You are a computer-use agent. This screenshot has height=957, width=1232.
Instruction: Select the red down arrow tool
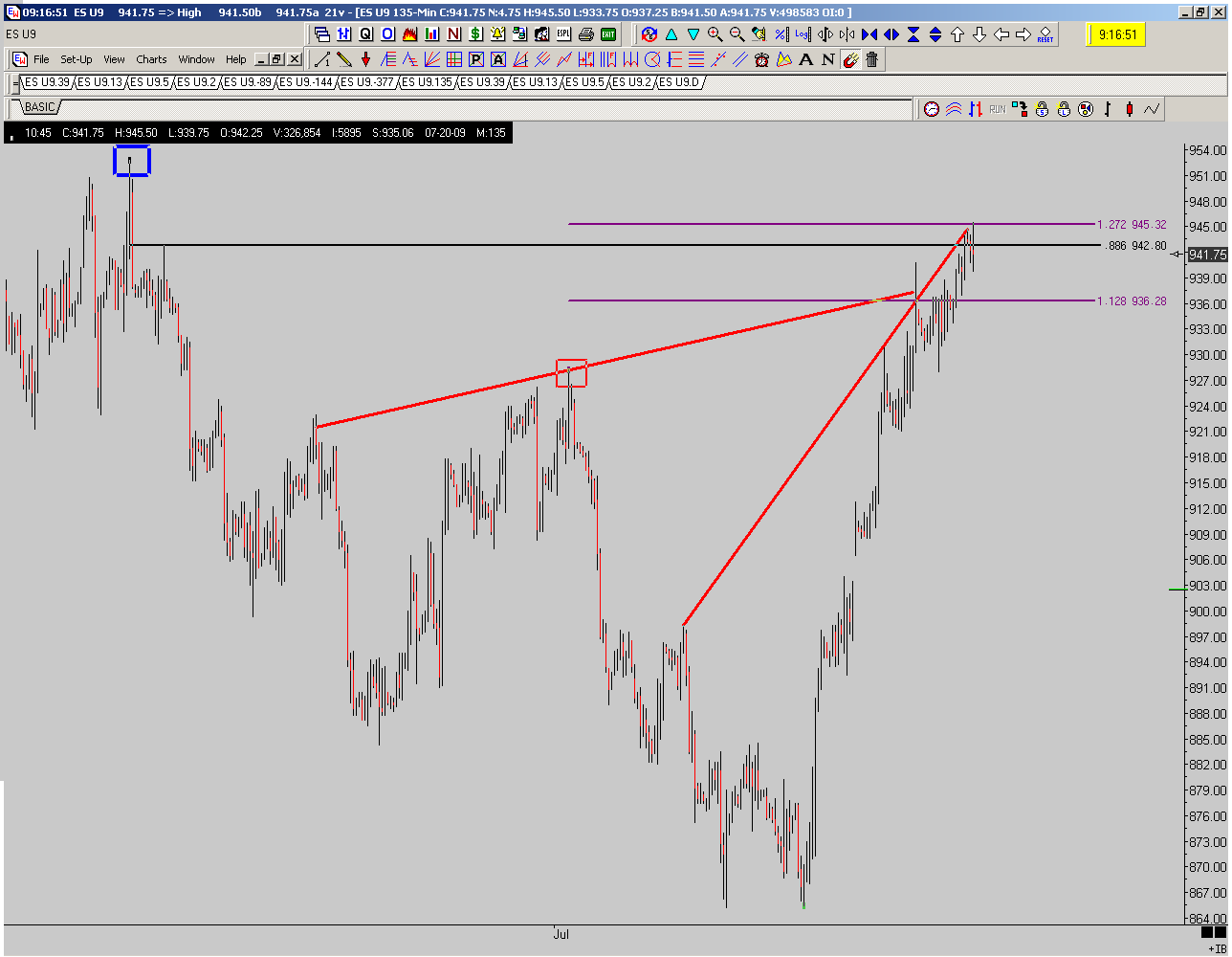pyautogui.click(x=365, y=59)
